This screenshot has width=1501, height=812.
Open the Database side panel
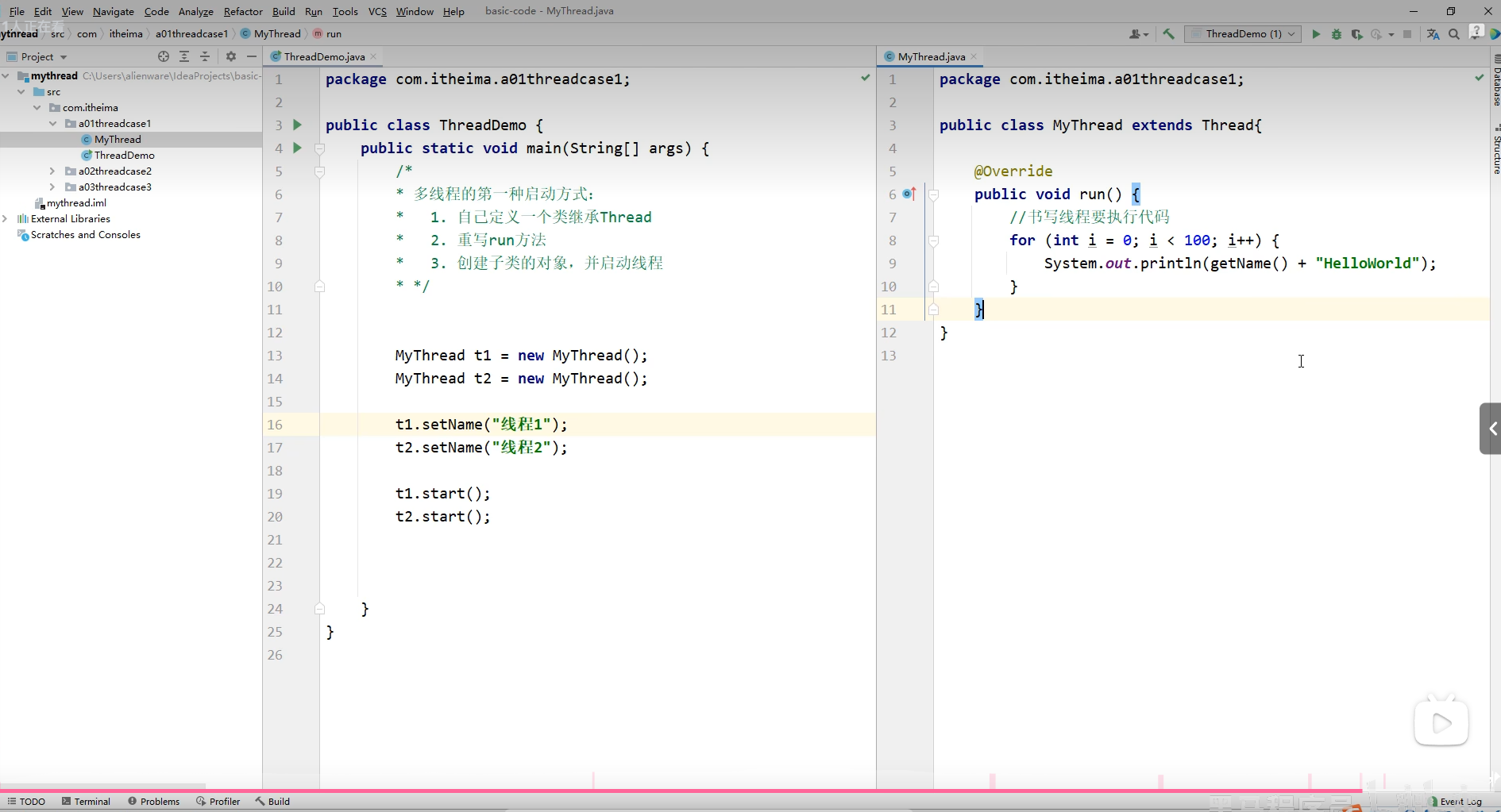click(1496, 82)
